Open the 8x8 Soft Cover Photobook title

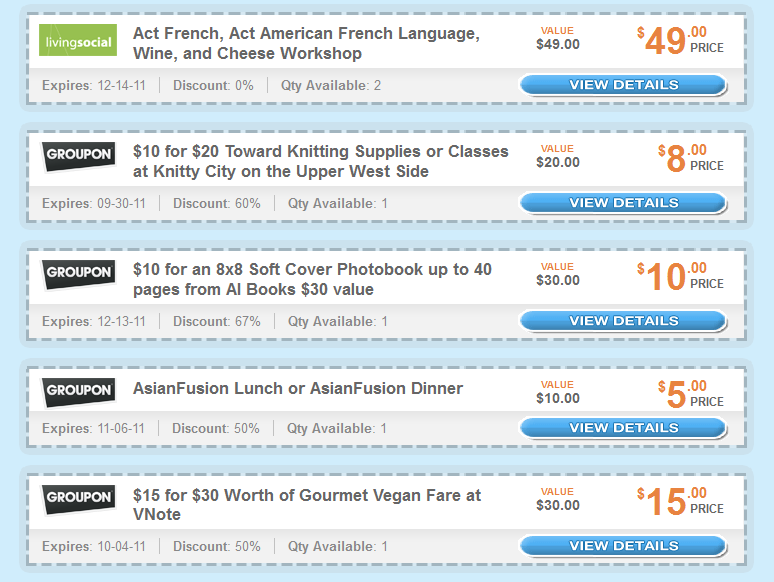(312, 279)
